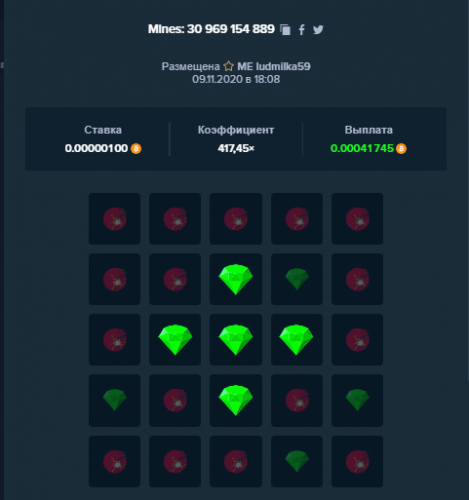Screen dimensions: 469x500
Task: Copy the Mines bet ID
Action: pos(285,30)
